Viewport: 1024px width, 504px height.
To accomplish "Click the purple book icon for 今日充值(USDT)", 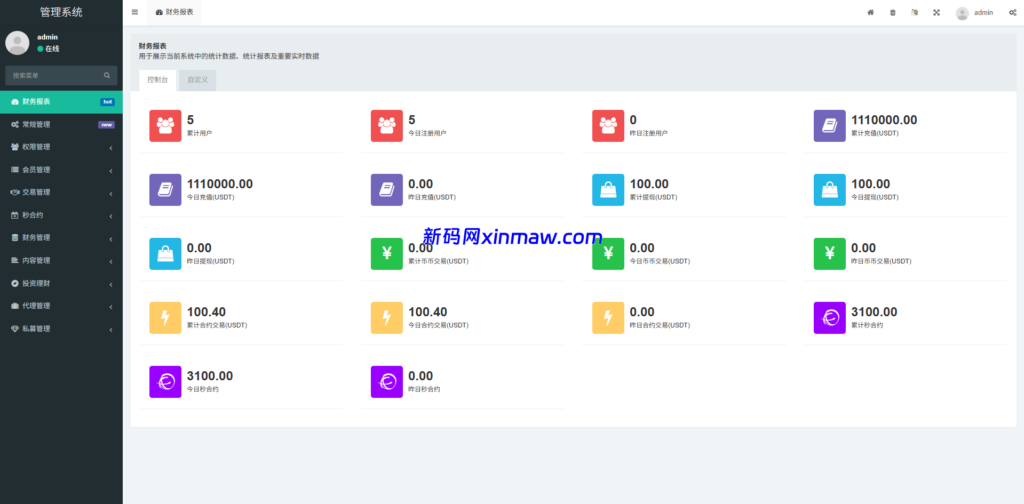I will (165, 189).
